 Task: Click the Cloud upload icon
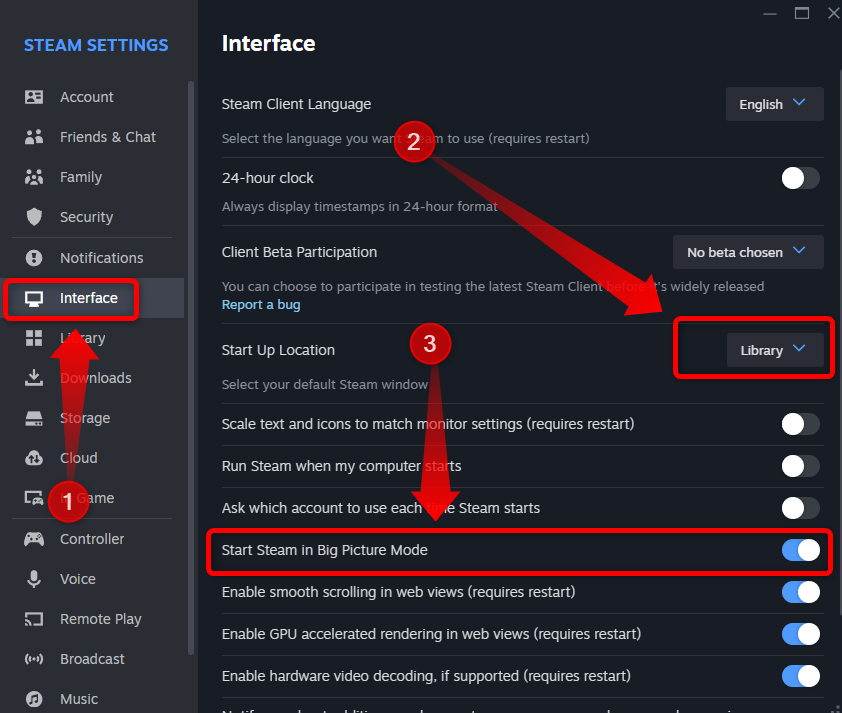point(34,458)
